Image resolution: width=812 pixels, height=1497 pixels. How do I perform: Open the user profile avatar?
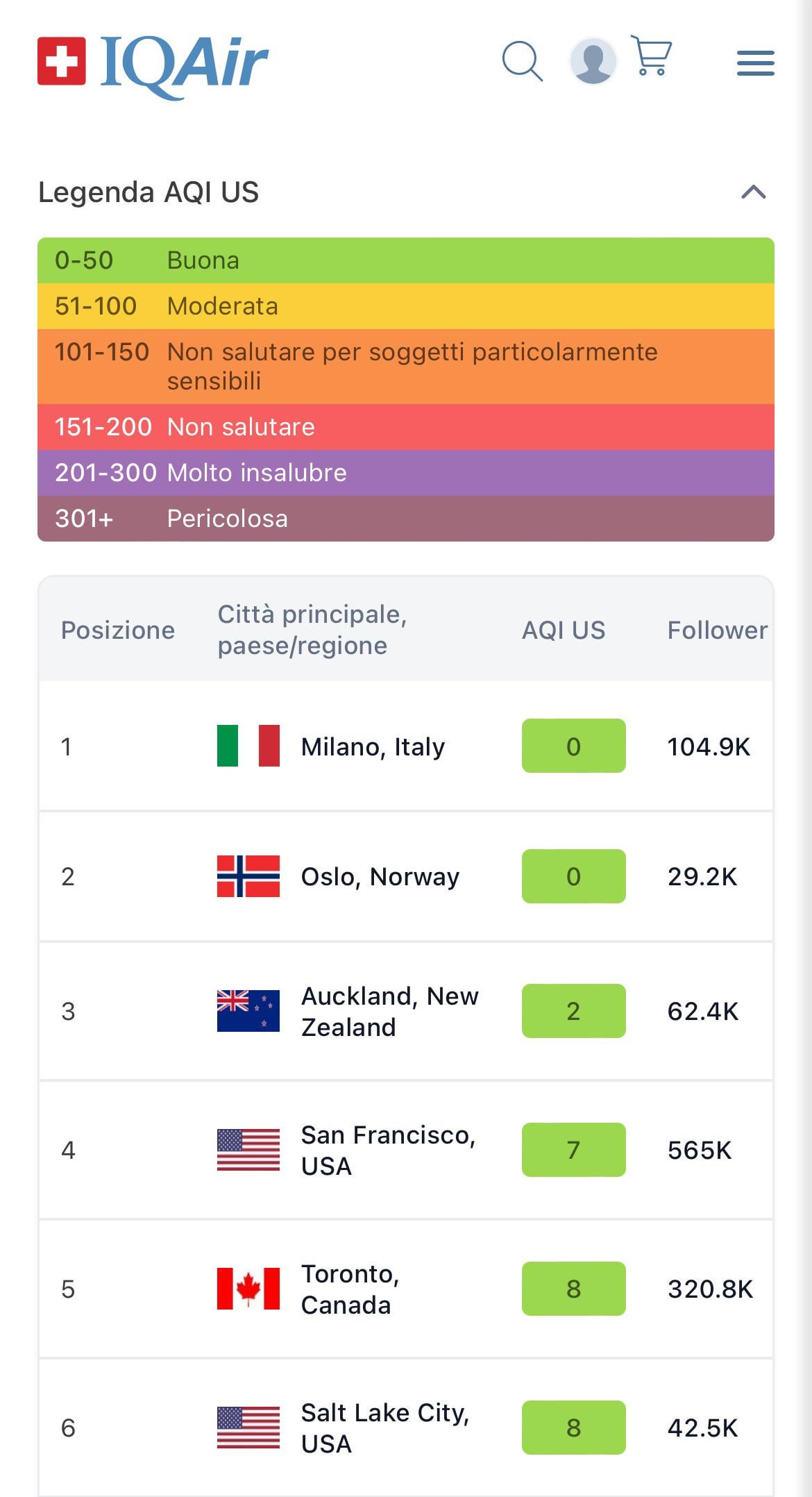593,61
